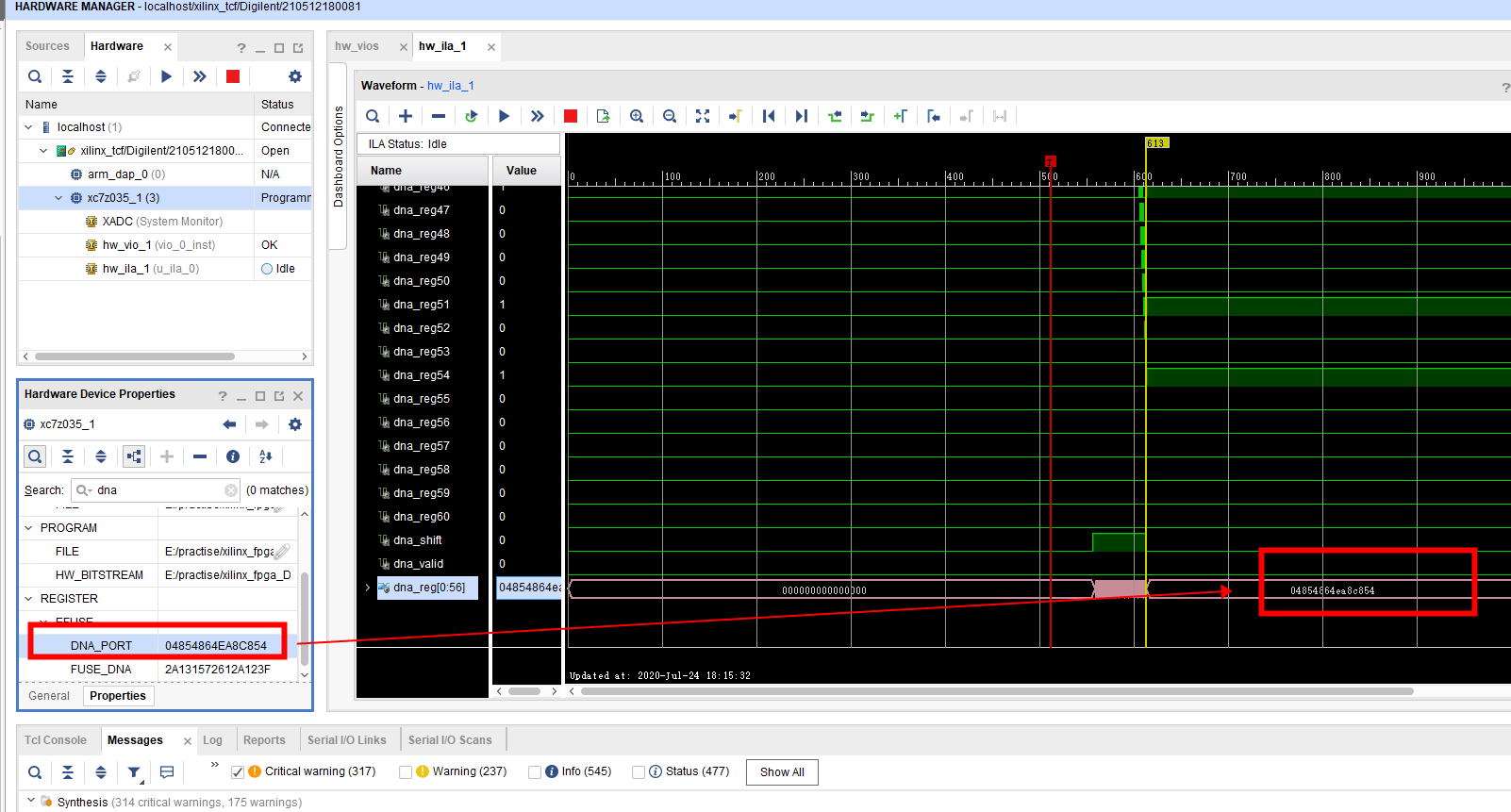The height and width of the screenshot is (812, 1511).
Task: Stop trigger red square in Hardware panel
Action: (233, 76)
